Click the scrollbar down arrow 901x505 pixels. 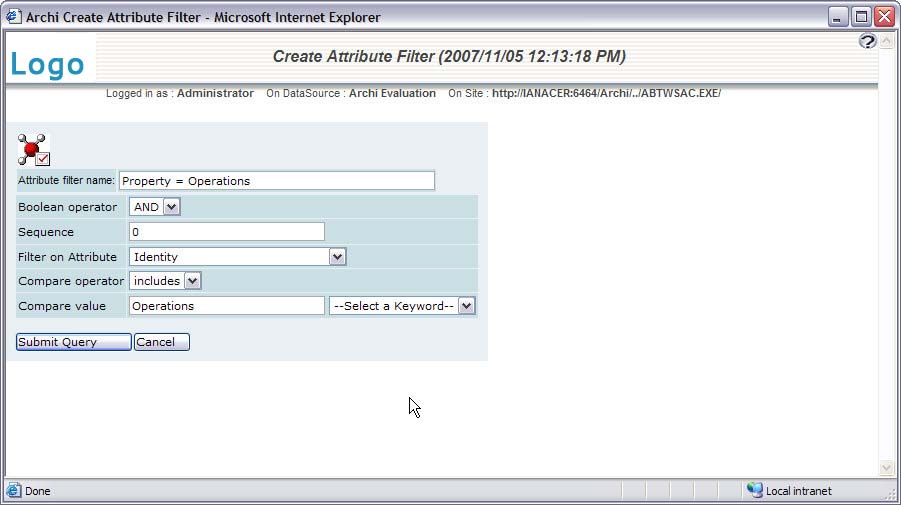click(885, 468)
